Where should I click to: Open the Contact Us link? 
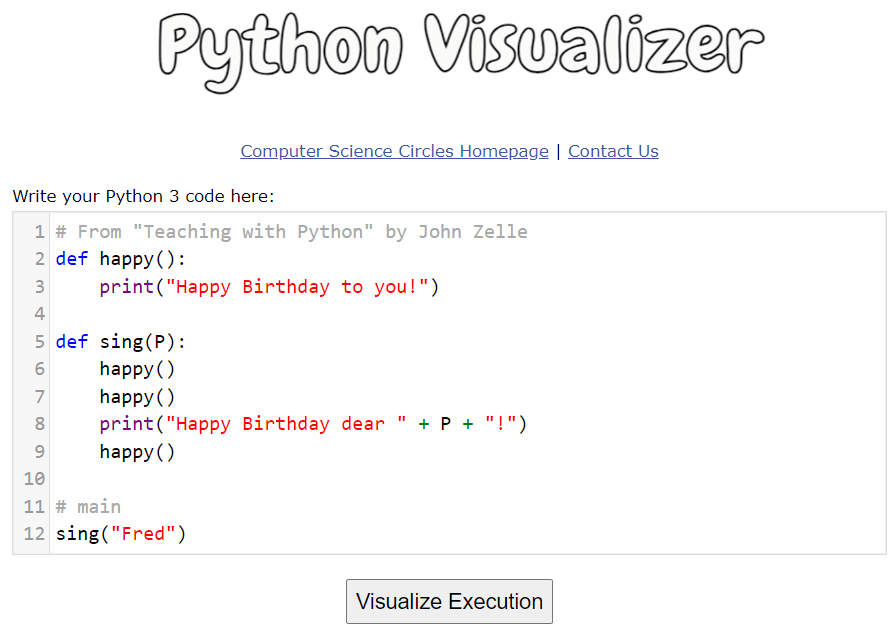click(x=613, y=151)
